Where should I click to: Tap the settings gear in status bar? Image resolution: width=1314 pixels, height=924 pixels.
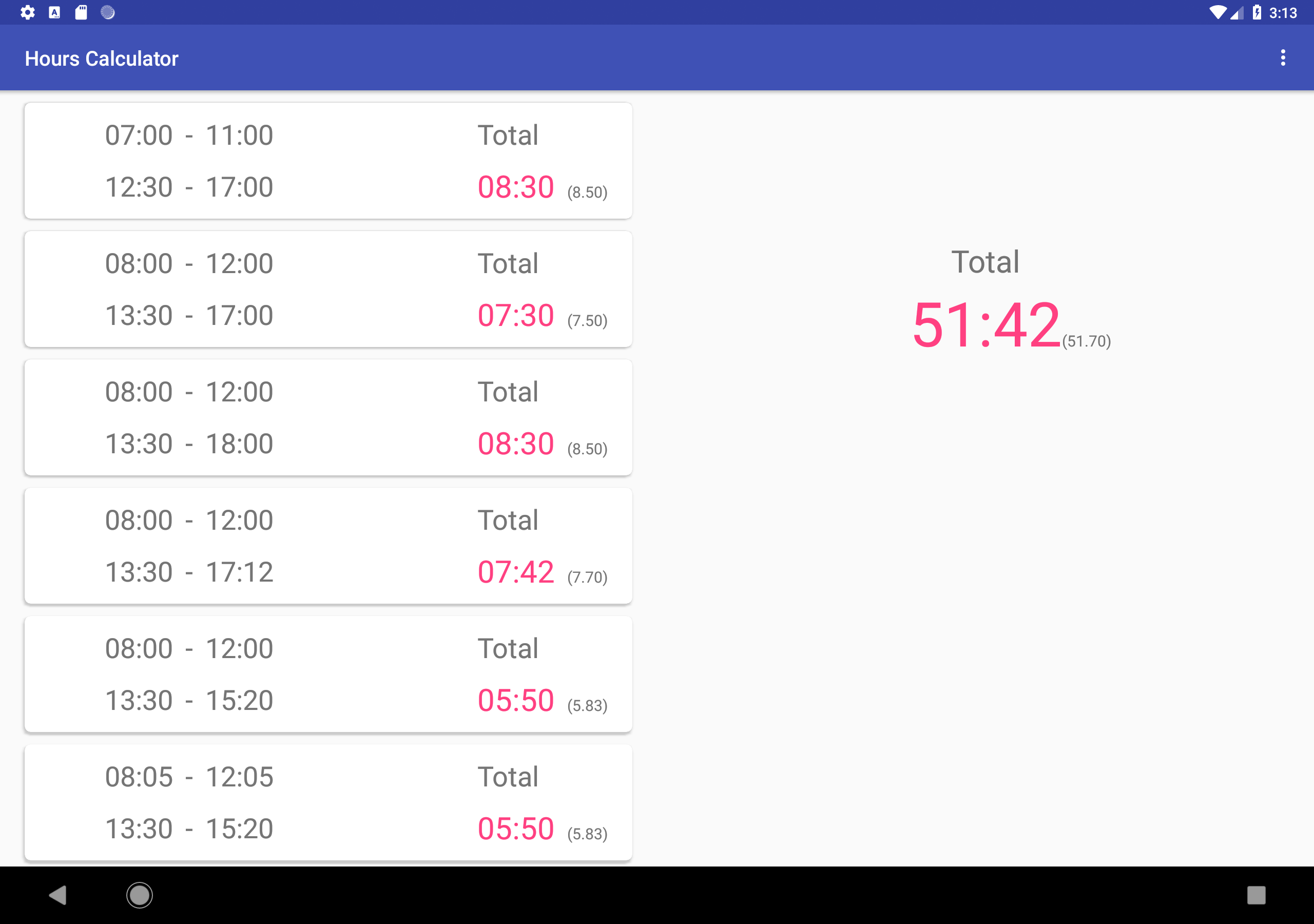coord(28,12)
